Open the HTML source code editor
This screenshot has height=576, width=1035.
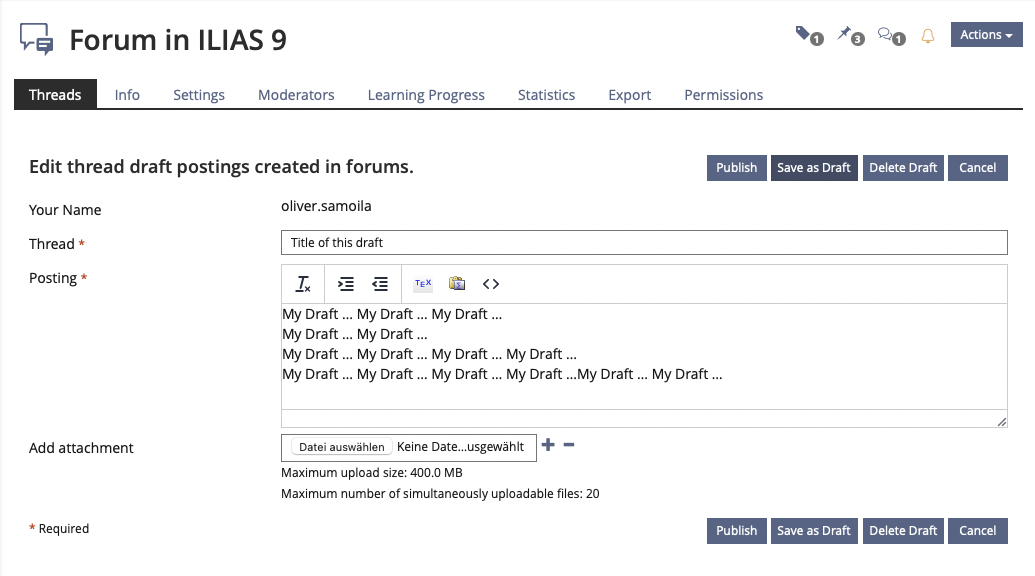(x=491, y=284)
